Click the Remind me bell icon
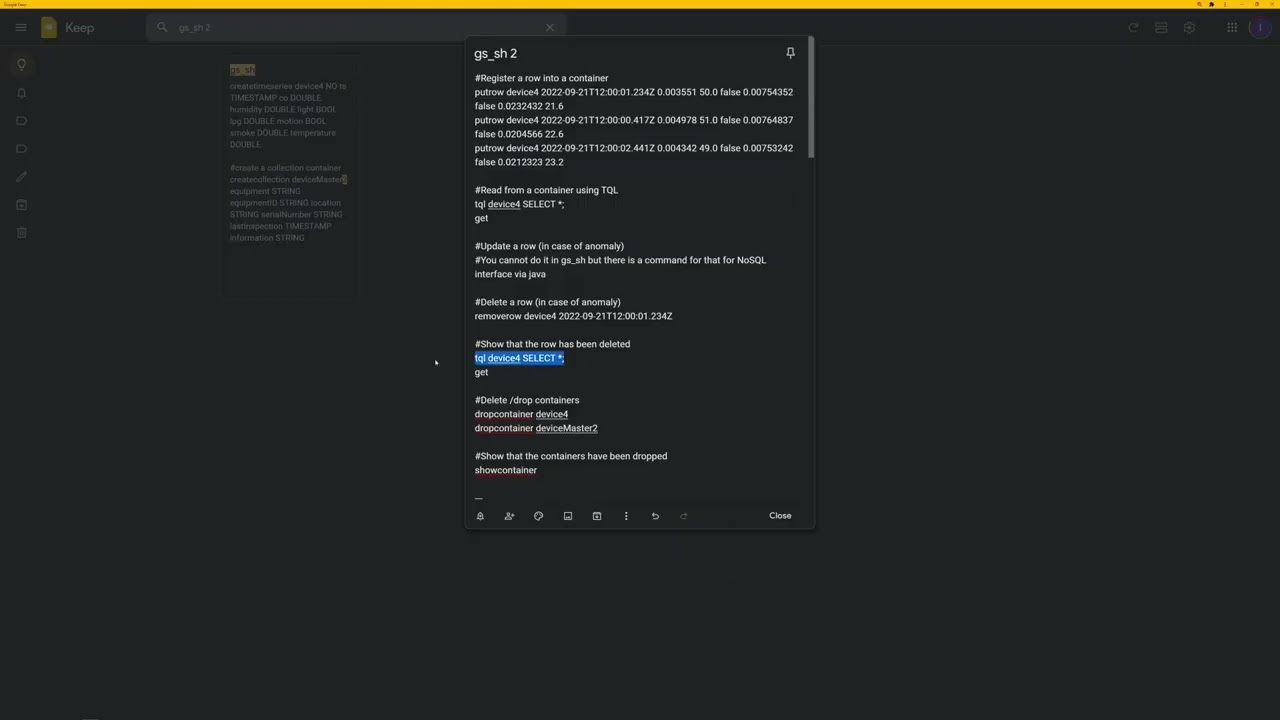 (x=480, y=516)
